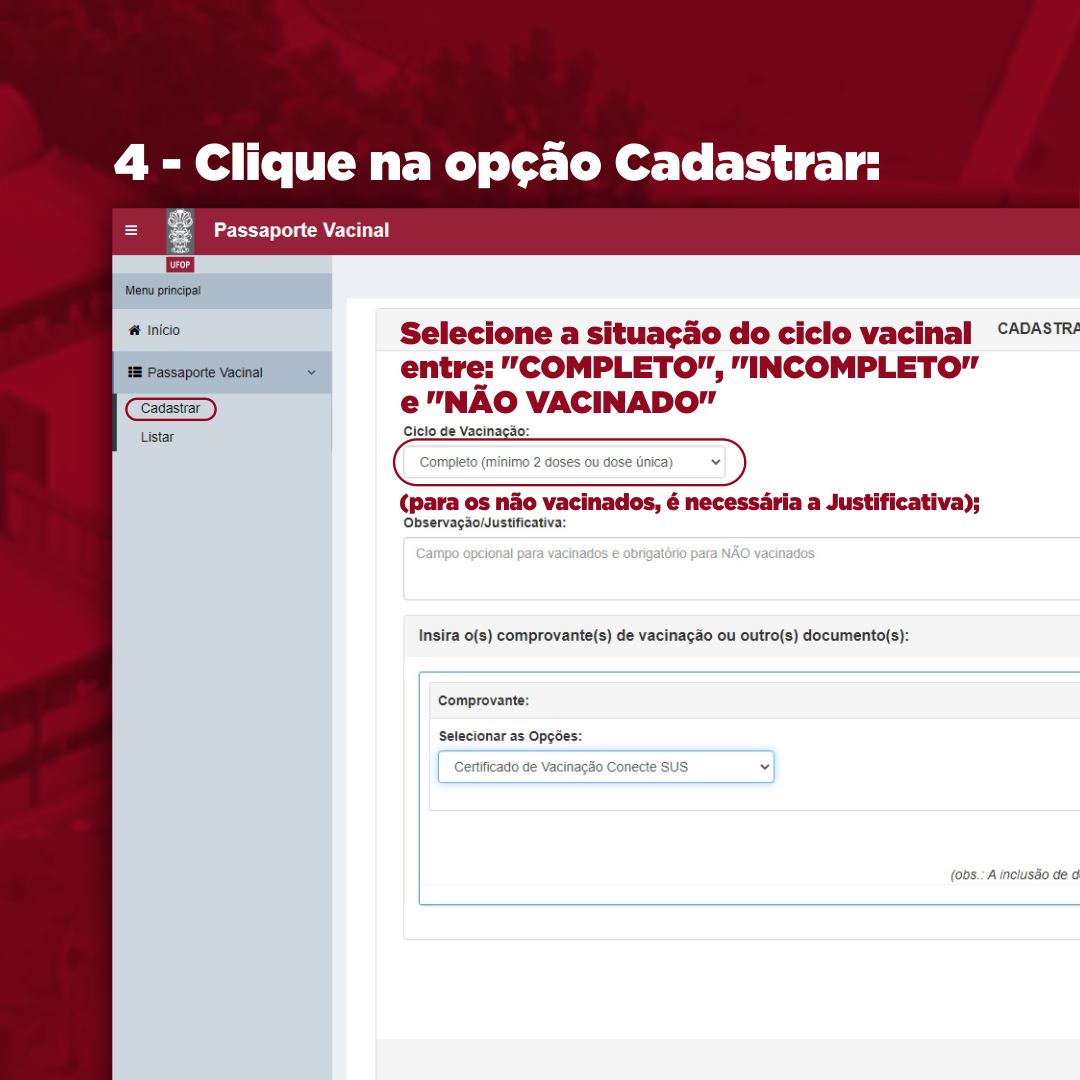Collapse the Passaporte Vacinal chevron

click(x=311, y=373)
